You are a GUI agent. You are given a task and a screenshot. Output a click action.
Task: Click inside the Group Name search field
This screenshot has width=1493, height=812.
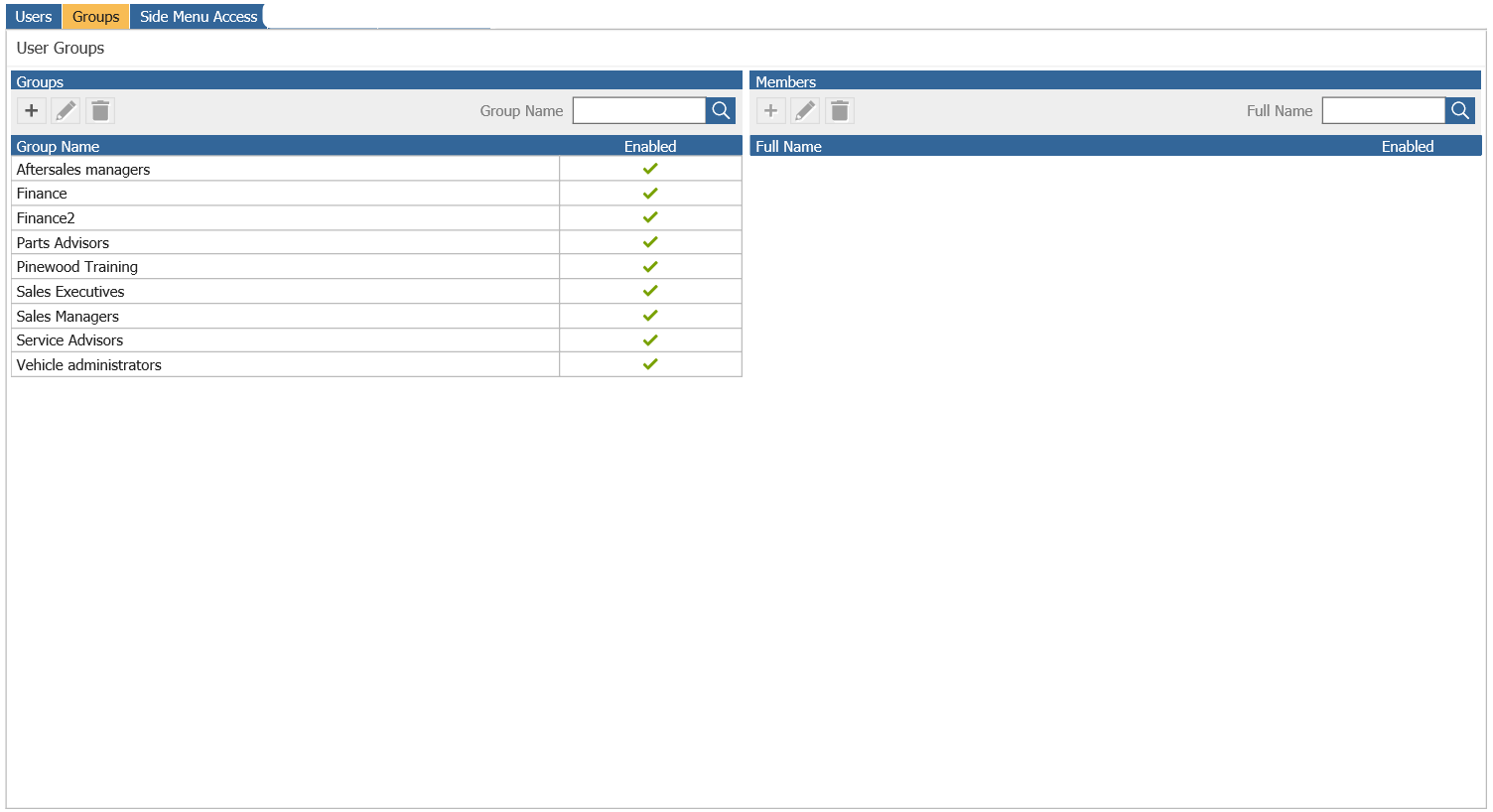(639, 110)
